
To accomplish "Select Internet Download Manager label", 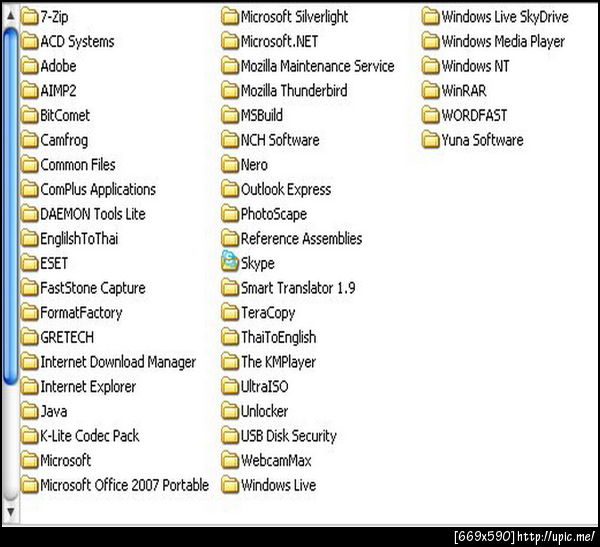I will tap(118, 362).
